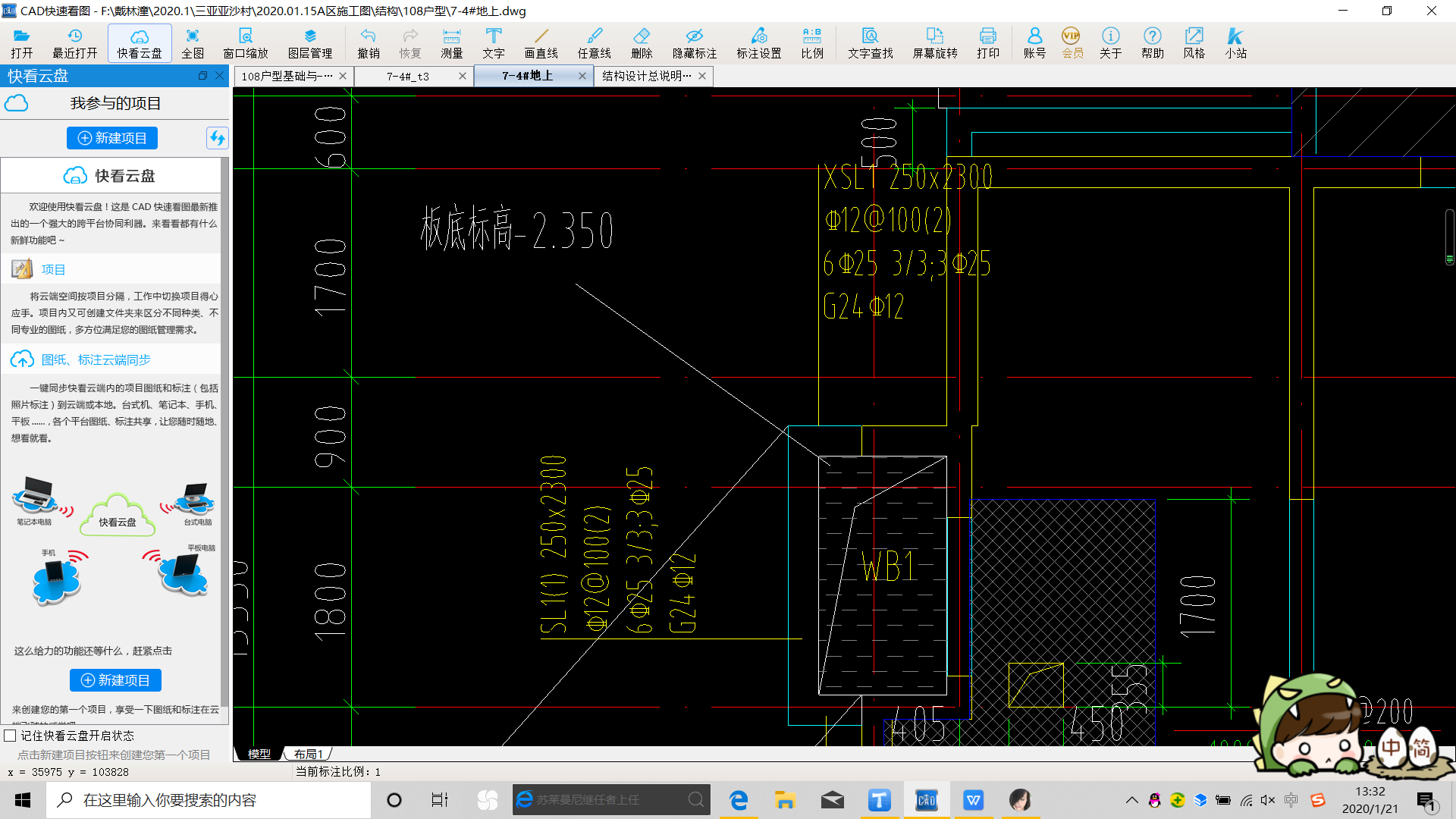
Task: Open 标注设置 annotation settings
Action: [x=759, y=43]
